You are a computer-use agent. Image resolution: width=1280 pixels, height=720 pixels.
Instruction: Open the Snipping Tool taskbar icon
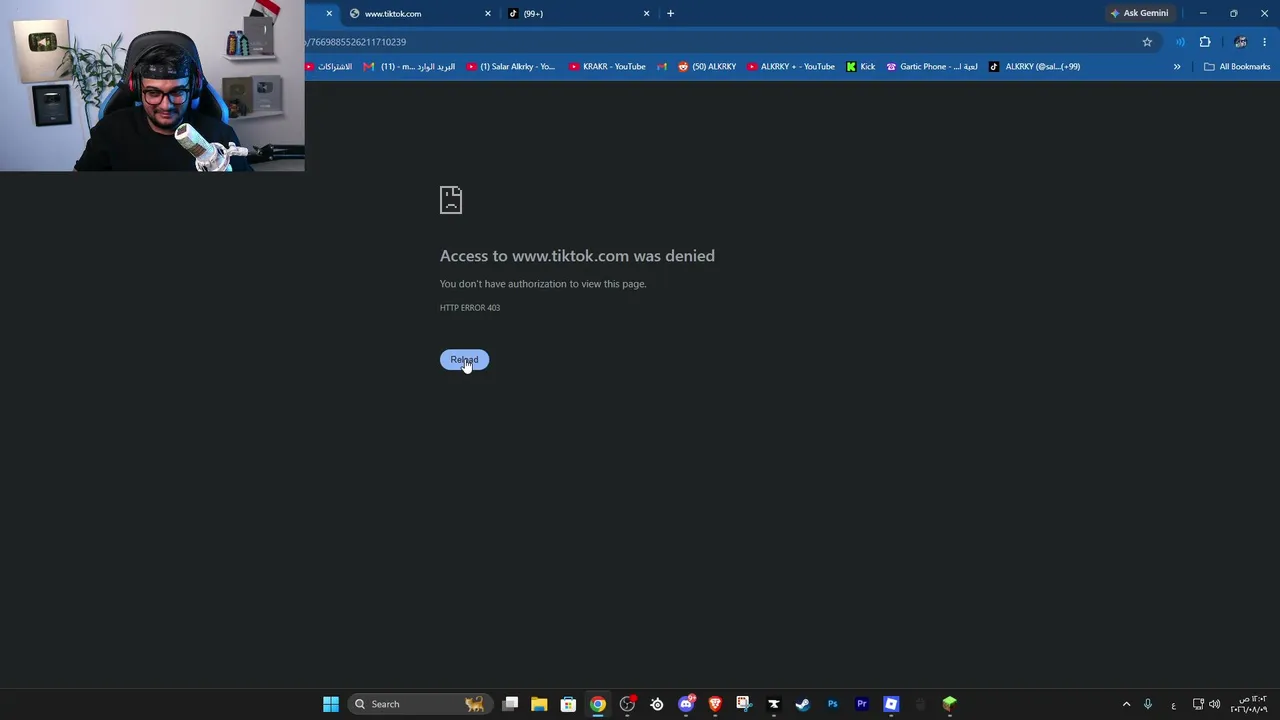click(x=744, y=704)
